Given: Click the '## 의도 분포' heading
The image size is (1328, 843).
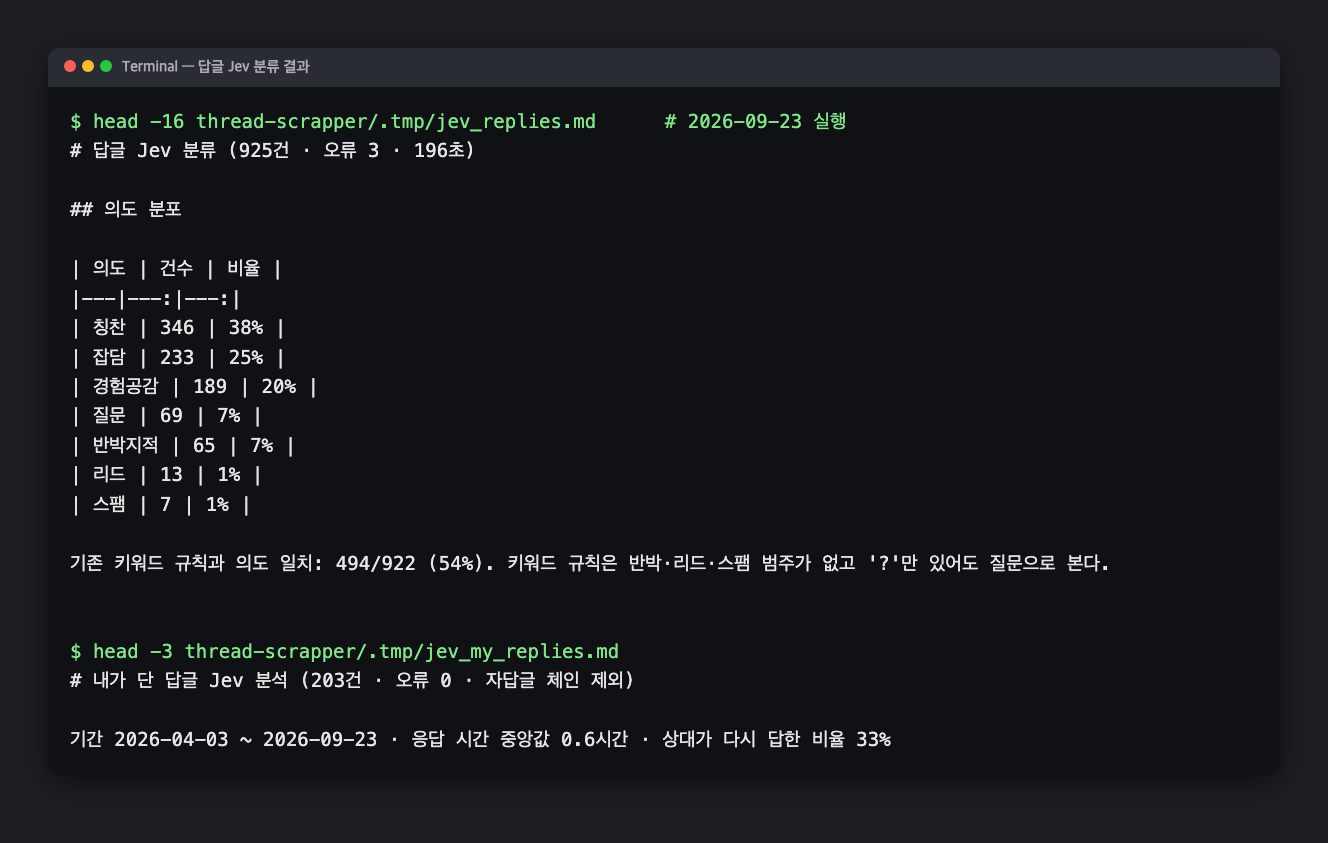Looking at the screenshot, I should tap(126, 210).
